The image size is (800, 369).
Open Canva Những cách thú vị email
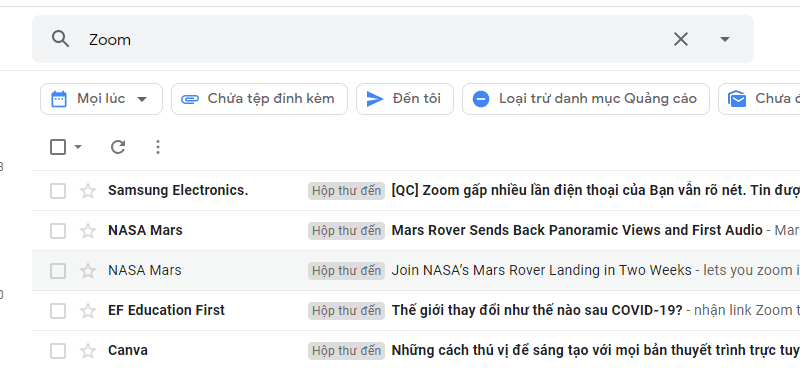pyautogui.click(x=595, y=350)
